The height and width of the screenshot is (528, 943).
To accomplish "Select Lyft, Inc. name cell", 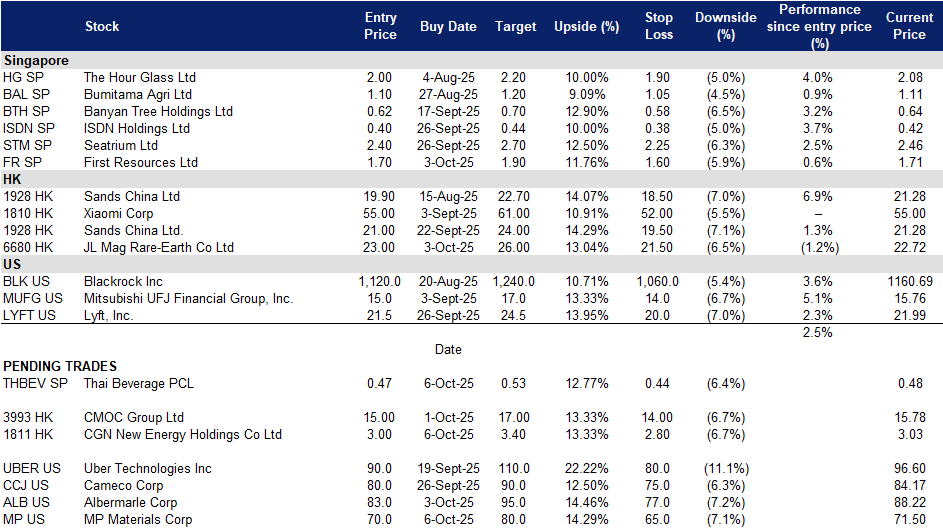I will 108,315.
